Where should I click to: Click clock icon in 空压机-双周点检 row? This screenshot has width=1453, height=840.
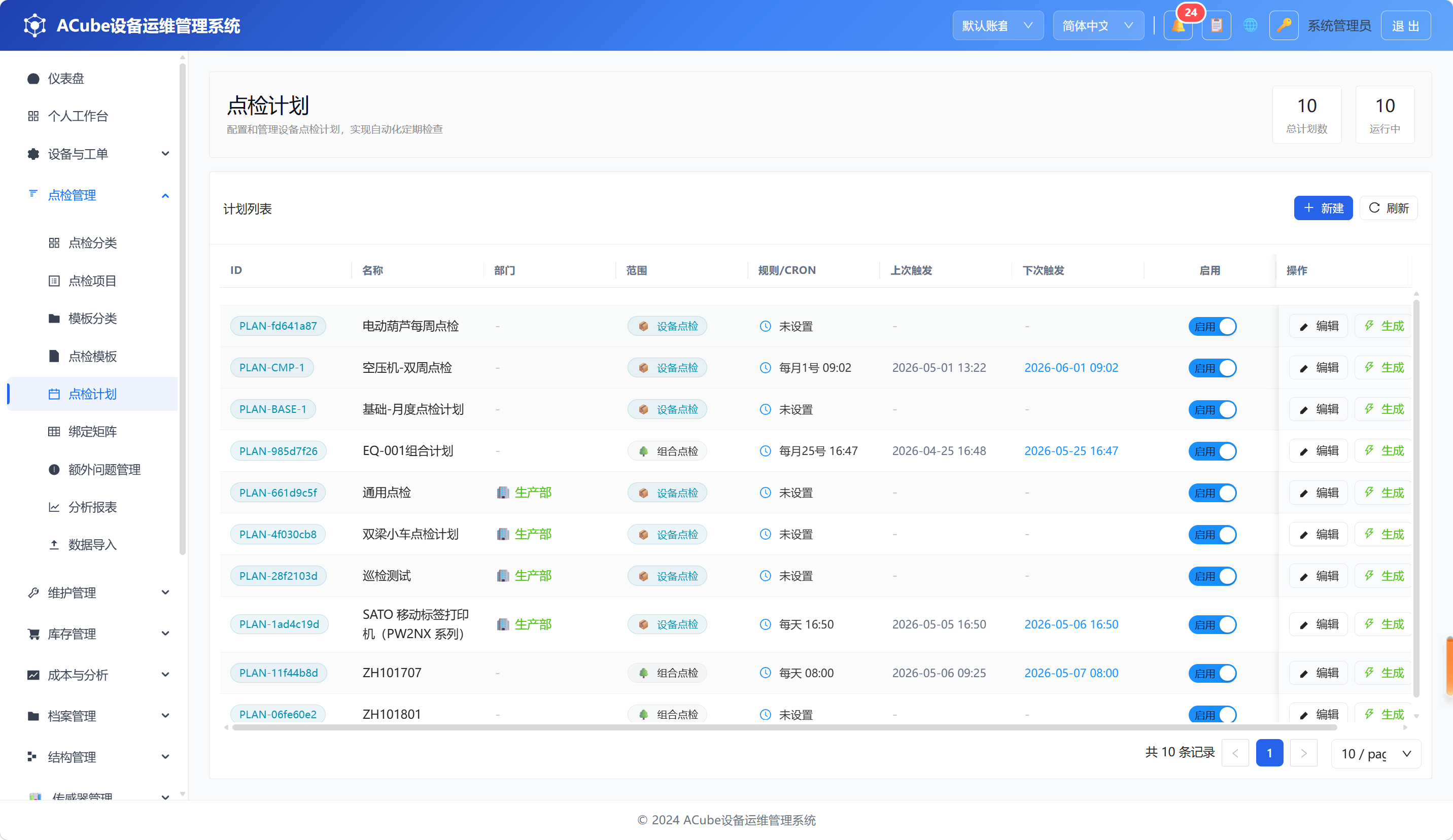[765, 368]
